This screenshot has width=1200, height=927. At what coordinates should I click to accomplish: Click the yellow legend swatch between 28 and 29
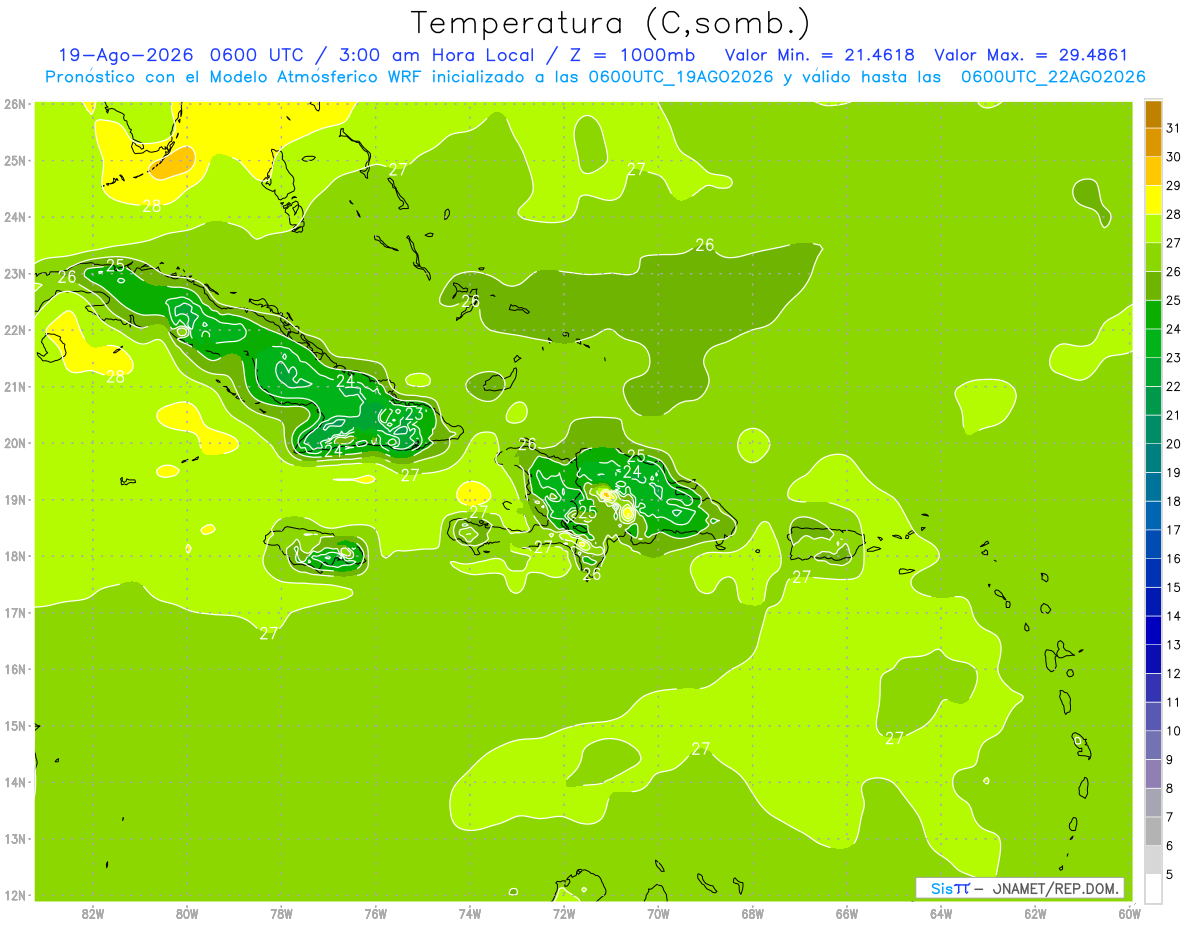click(x=1153, y=199)
